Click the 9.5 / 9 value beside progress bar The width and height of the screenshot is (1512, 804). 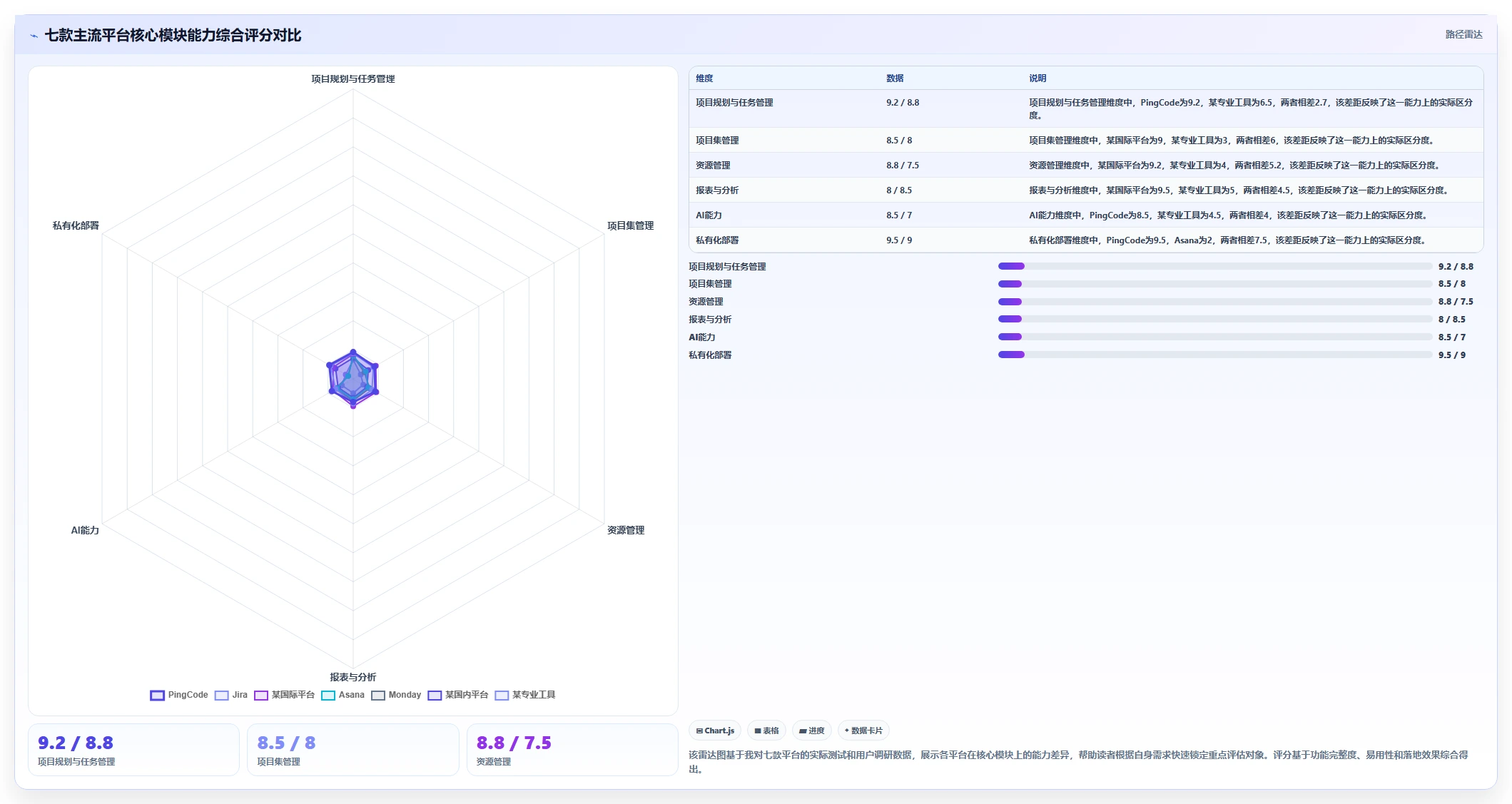1452,355
